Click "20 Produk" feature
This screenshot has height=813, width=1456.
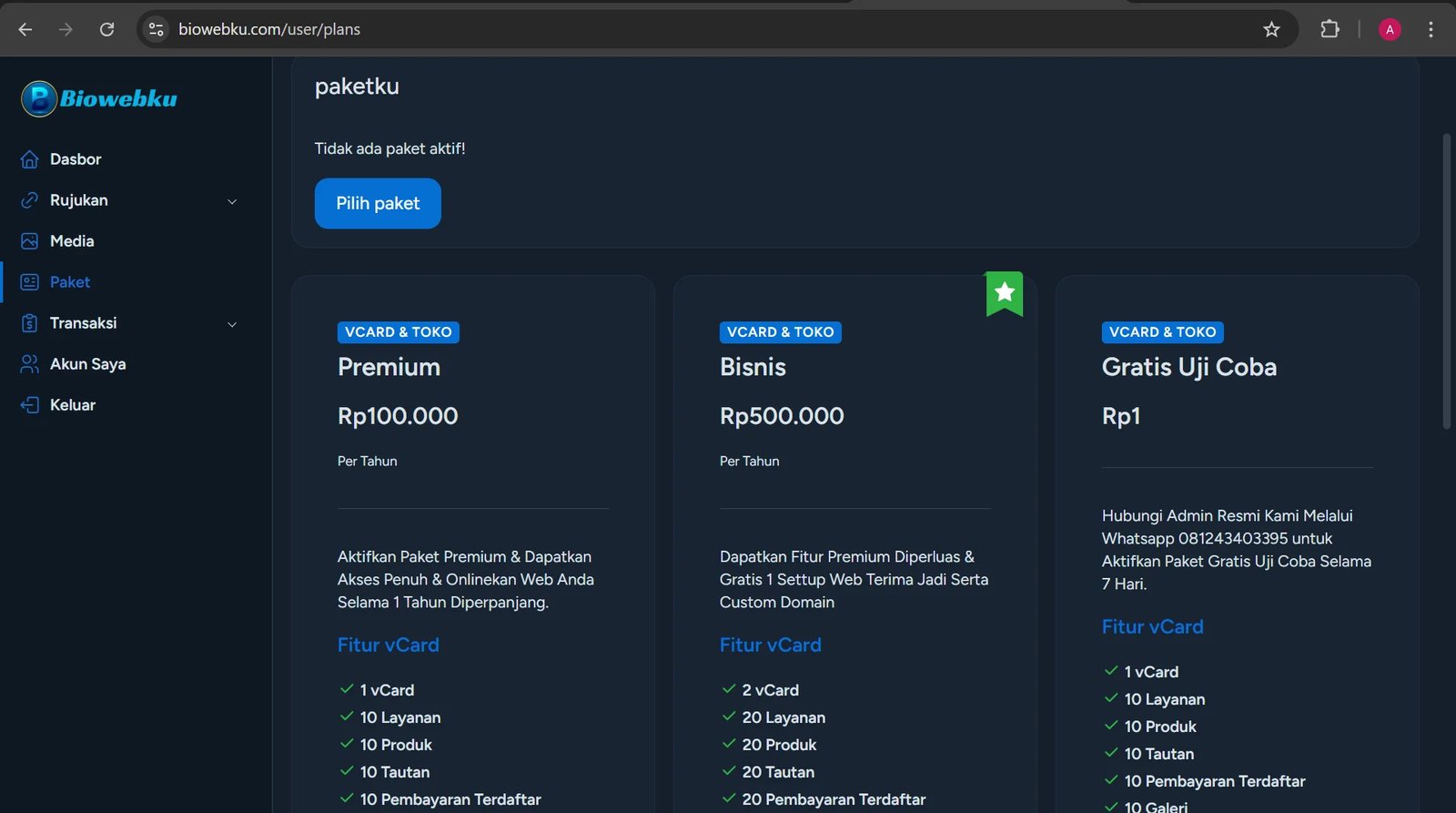[x=779, y=745]
